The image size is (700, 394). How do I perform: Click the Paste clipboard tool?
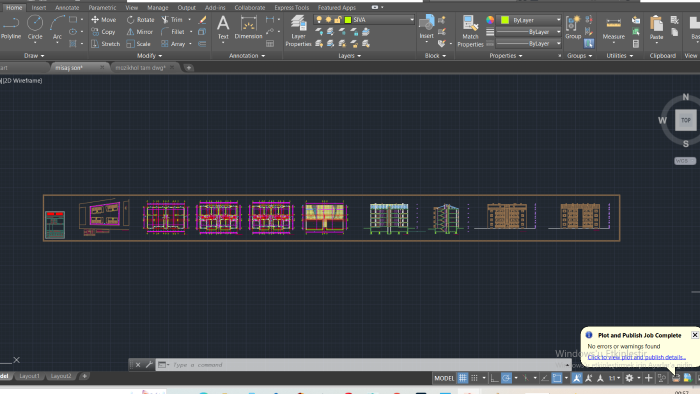(656, 28)
